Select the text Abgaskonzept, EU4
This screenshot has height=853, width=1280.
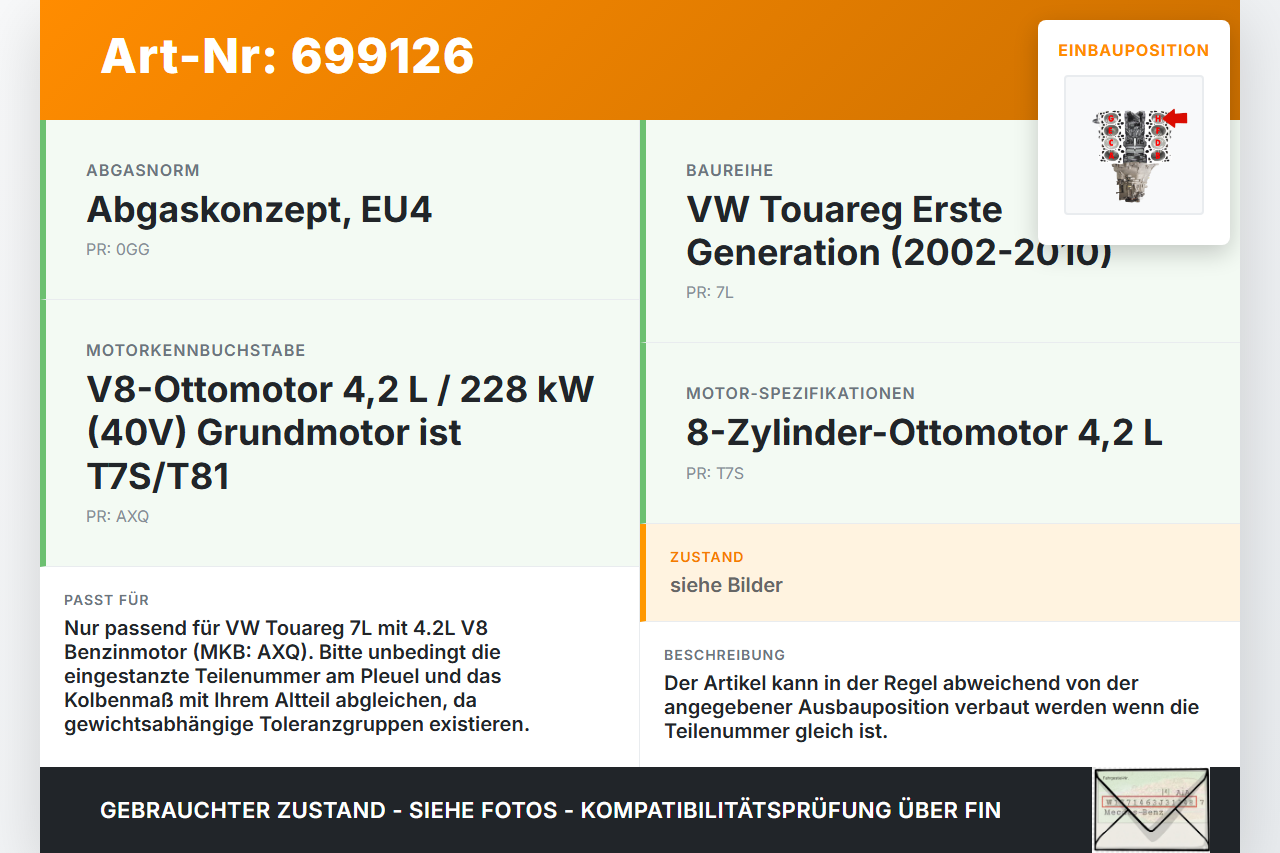coord(259,210)
